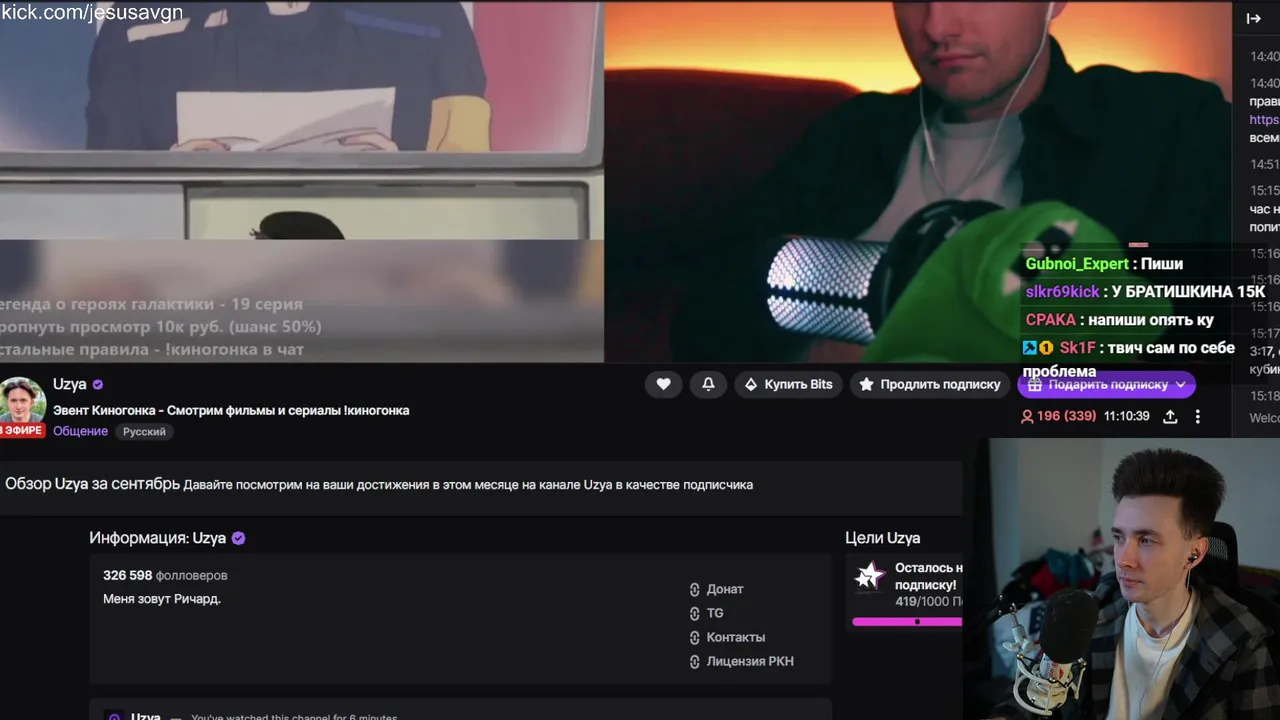1280x720 pixels.
Task: Click the heart follow icon button
Action: point(663,384)
